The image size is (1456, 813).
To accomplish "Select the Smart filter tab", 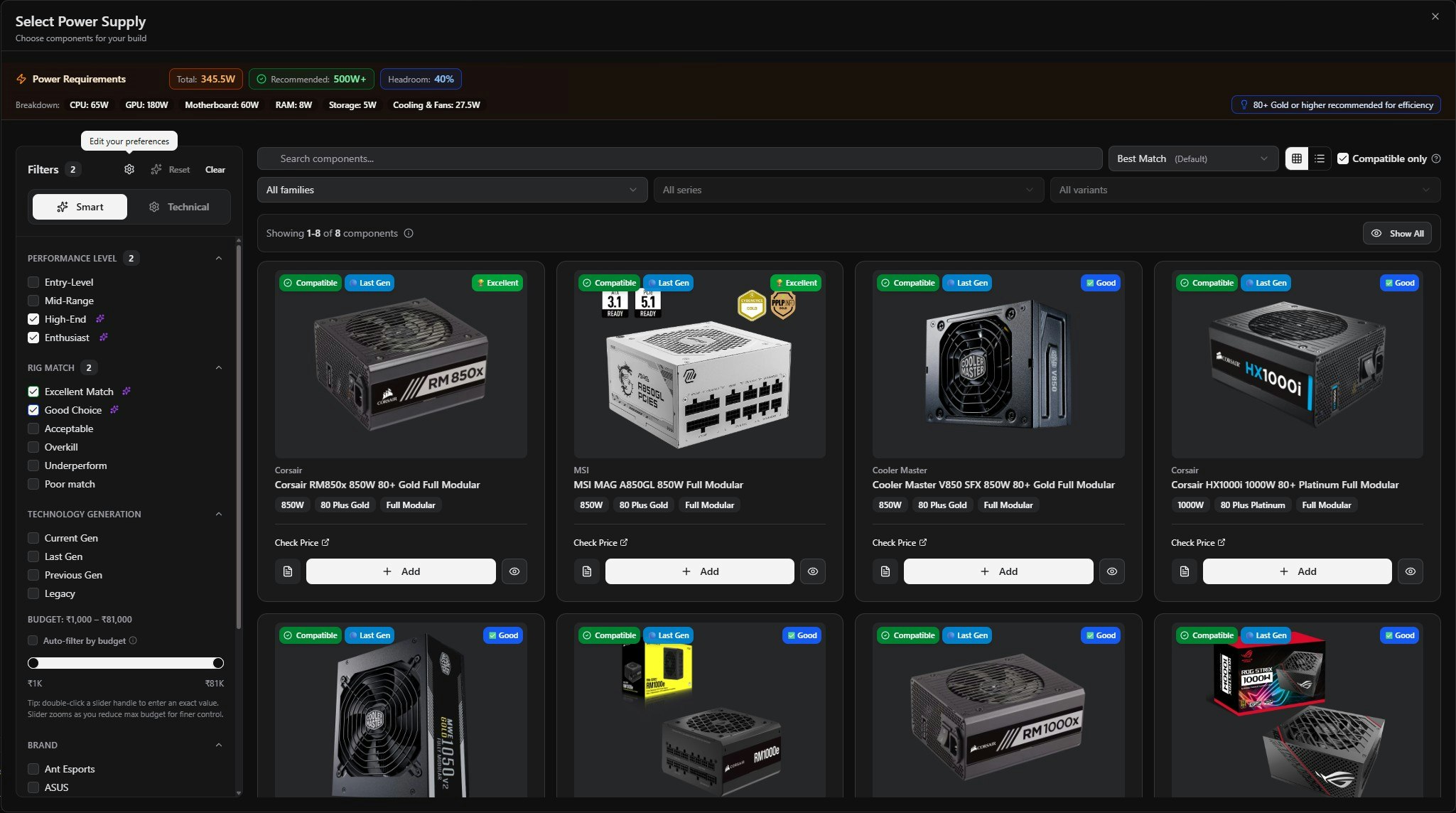I will (x=80, y=207).
